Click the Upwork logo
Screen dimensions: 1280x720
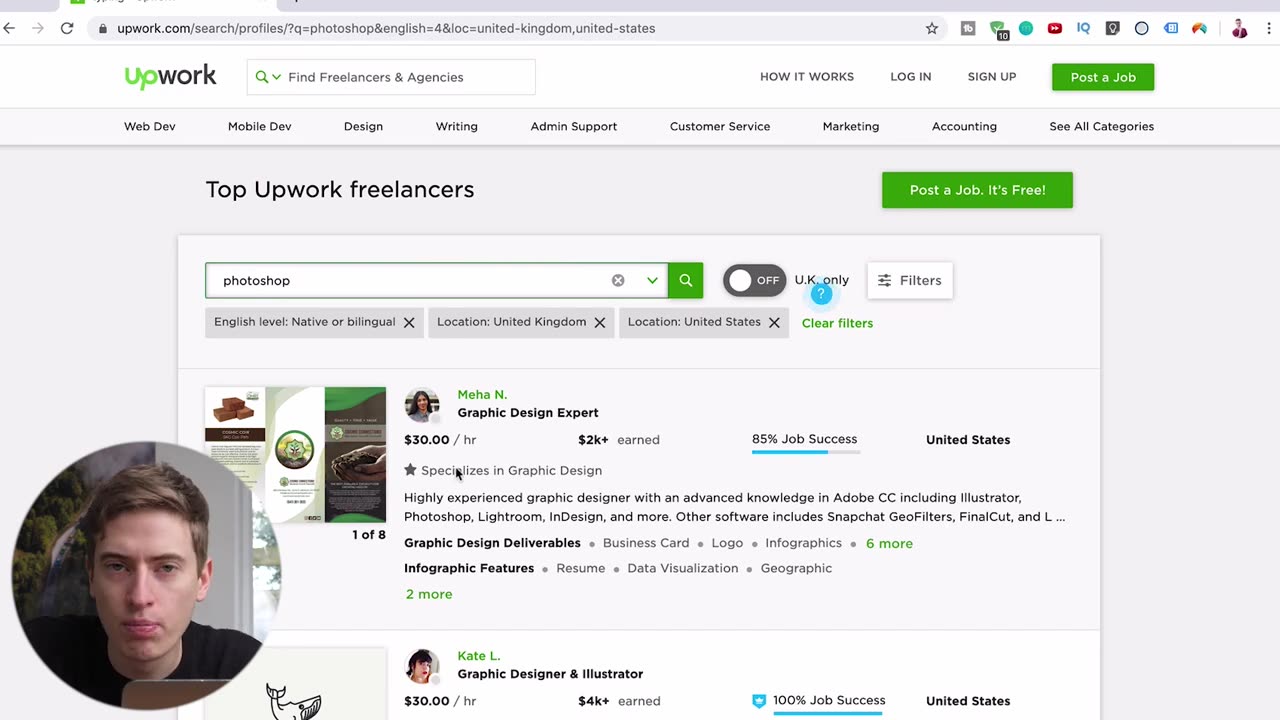pyautogui.click(x=170, y=77)
